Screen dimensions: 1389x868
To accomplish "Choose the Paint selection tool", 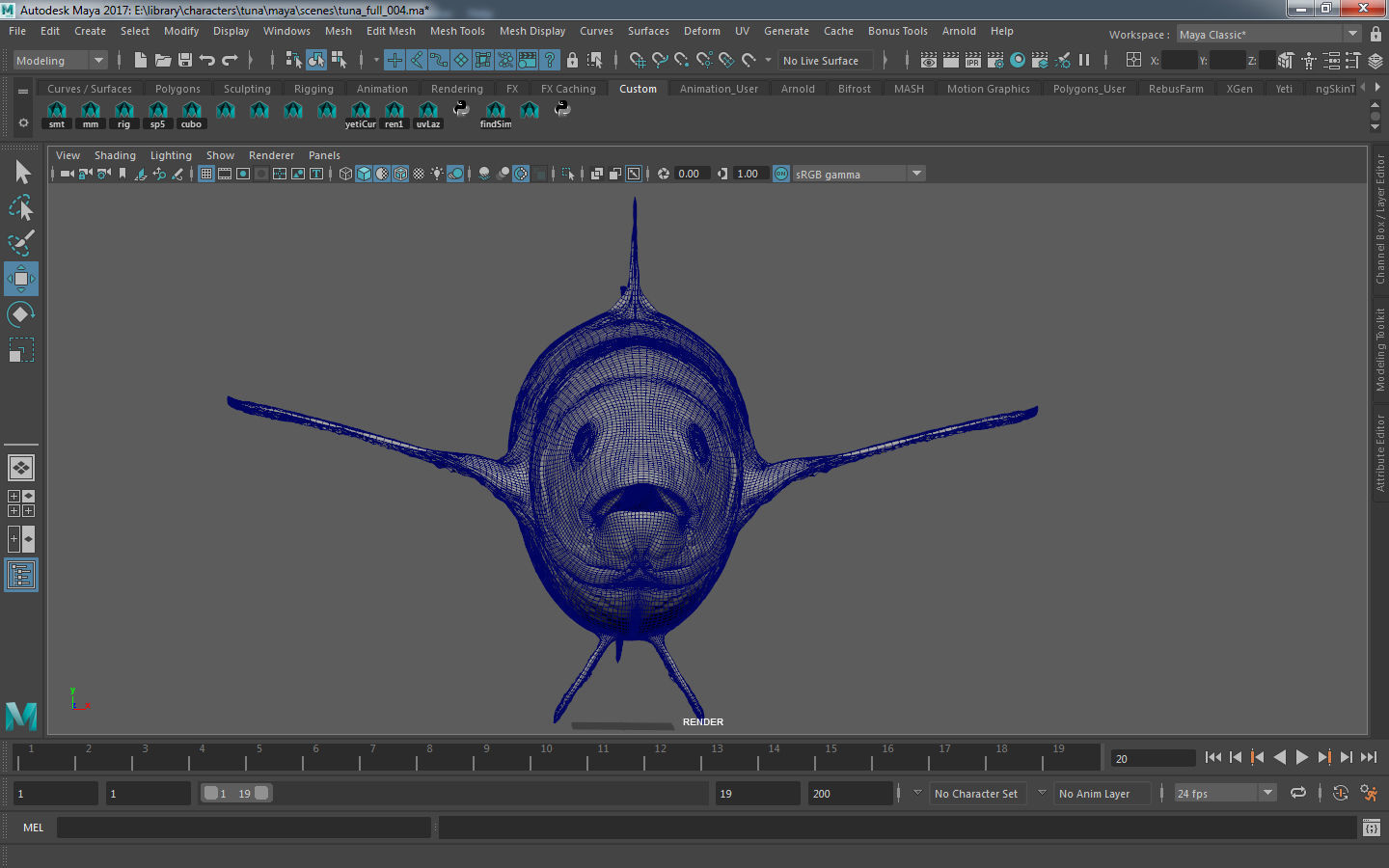I will click(x=21, y=243).
